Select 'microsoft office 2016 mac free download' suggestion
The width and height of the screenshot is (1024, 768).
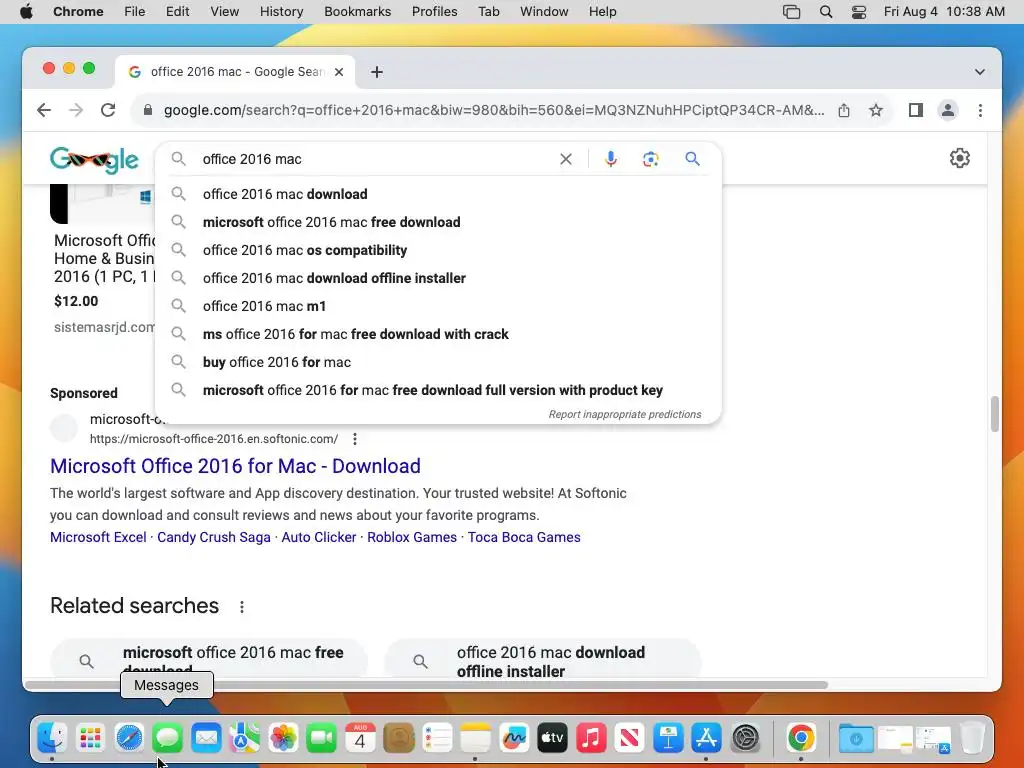click(438, 222)
